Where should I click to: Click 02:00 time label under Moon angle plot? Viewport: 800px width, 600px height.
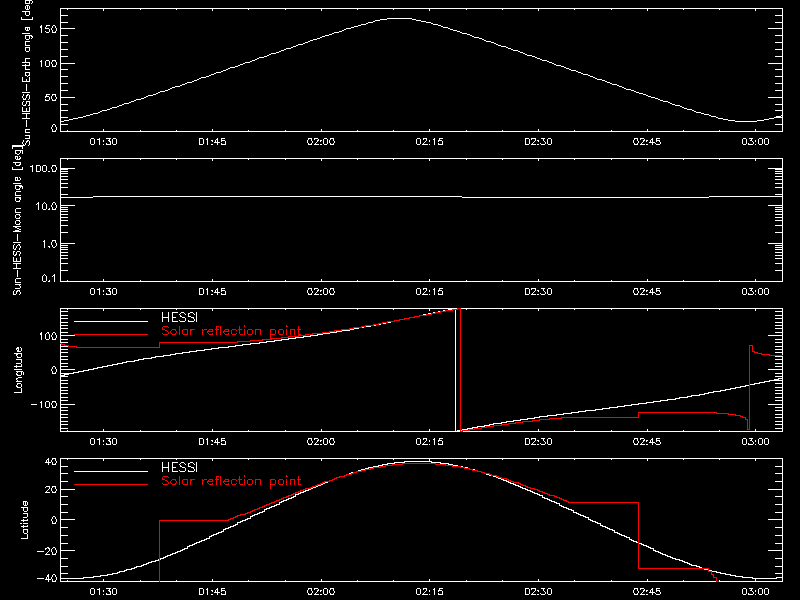(x=321, y=292)
